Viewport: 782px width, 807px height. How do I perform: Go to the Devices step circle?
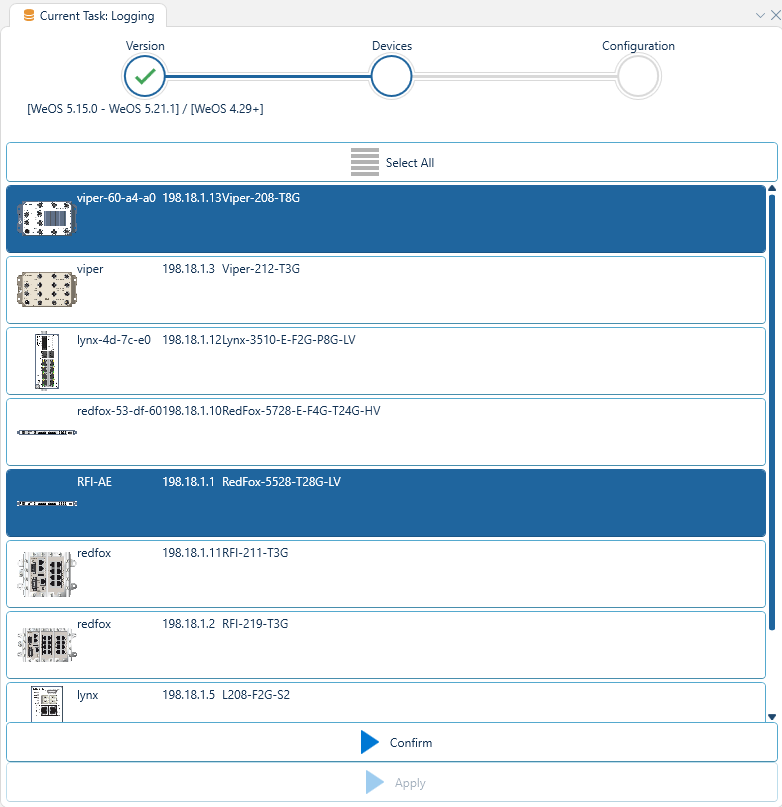click(x=391, y=76)
